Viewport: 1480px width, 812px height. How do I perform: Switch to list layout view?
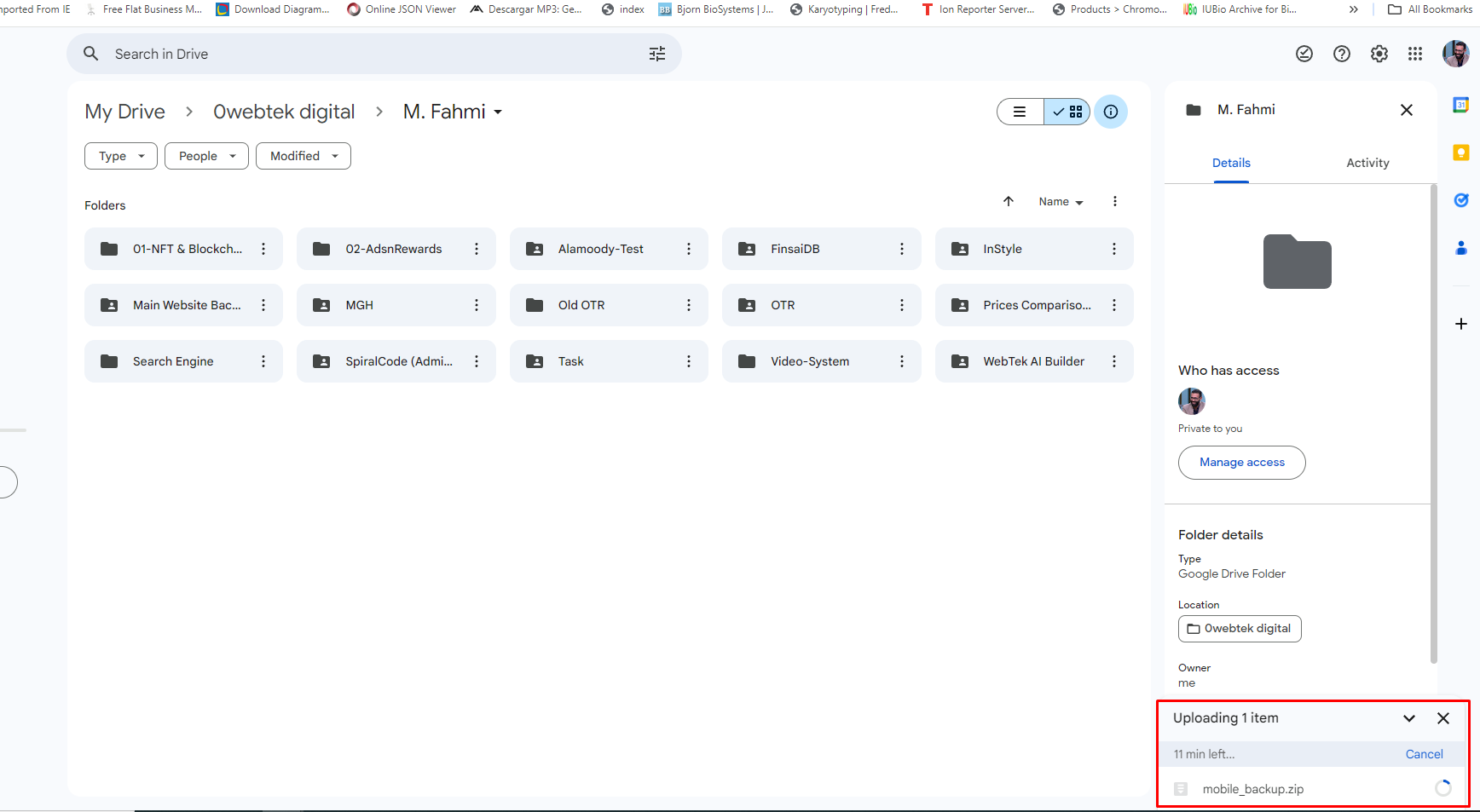[1020, 112]
